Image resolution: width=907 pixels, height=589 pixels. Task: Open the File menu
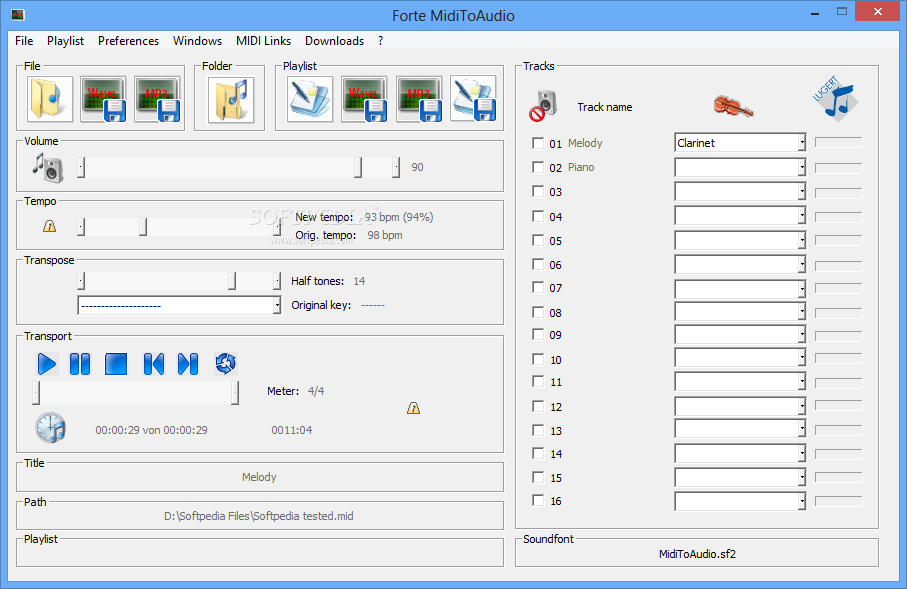pyautogui.click(x=24, y=41)
